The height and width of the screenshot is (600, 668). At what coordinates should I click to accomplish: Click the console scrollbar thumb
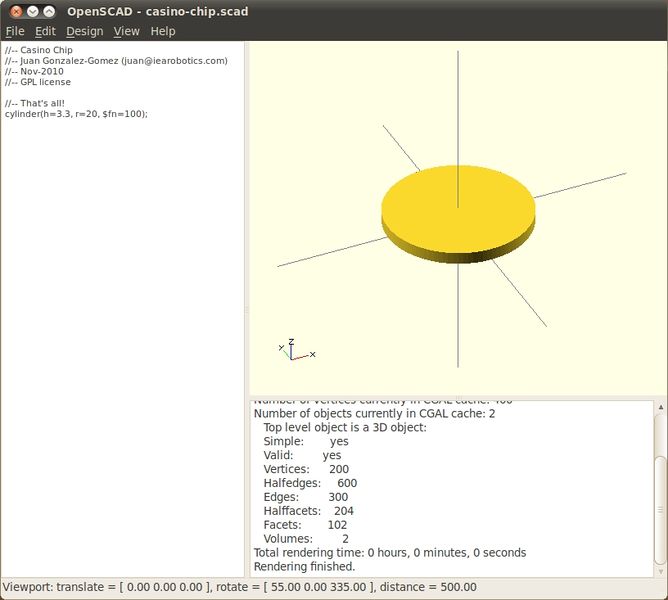pyautogui.click(x=660, y=510)
